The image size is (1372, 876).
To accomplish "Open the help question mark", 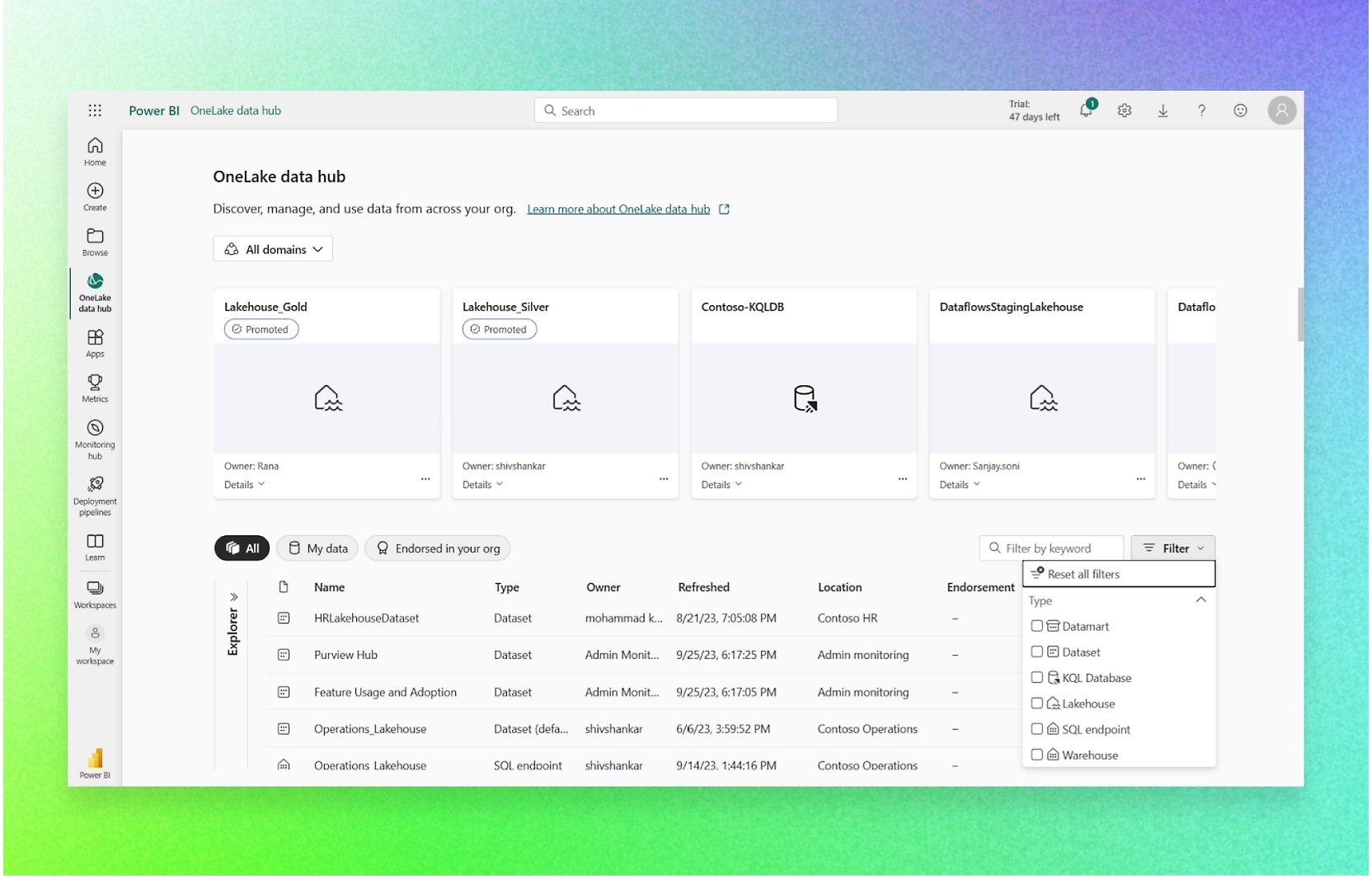I will click(1201, 111).
